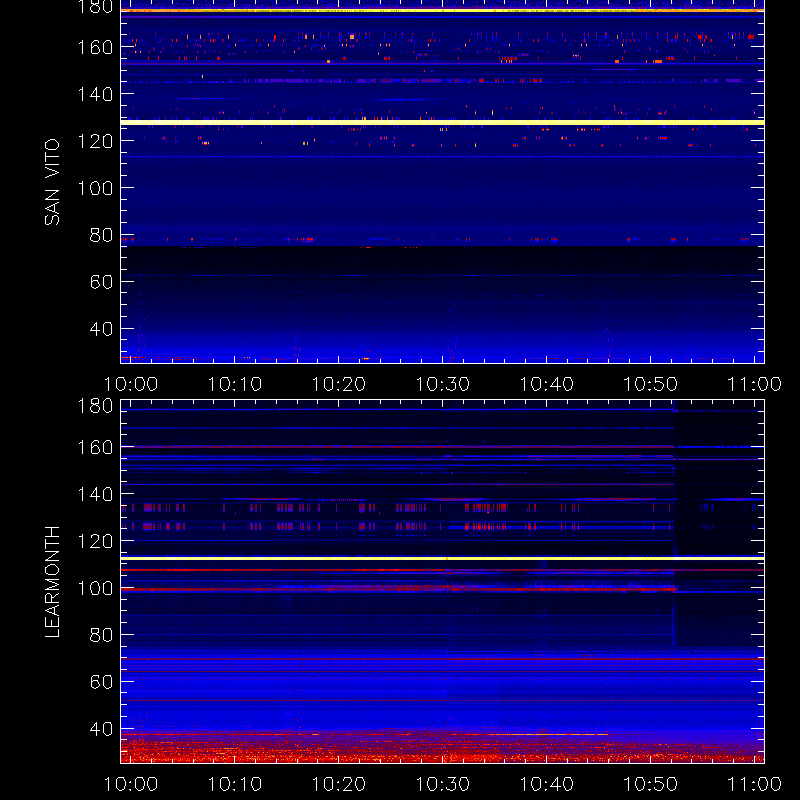Viewport: 800px width, 800px height.
Task: Click the bright yellow band near 127 in San Vito
Action: pyautogui.click(x=442, y=122)
